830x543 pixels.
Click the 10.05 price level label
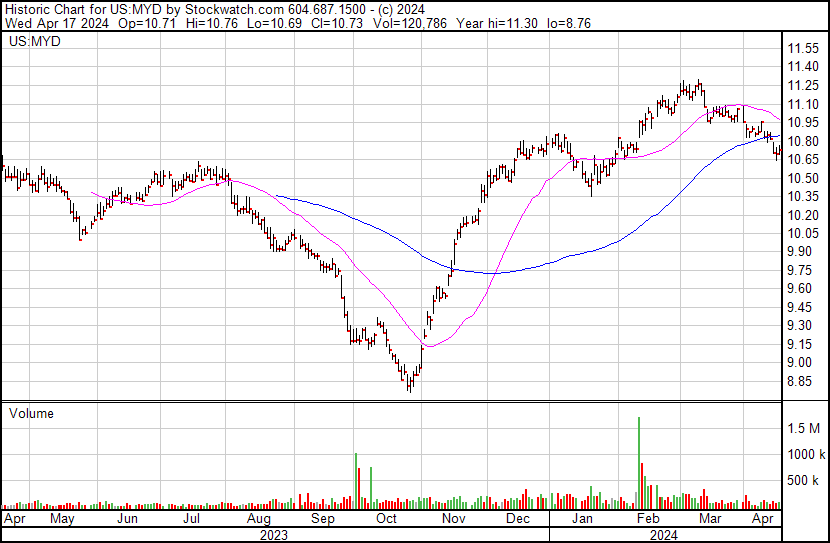803,233
